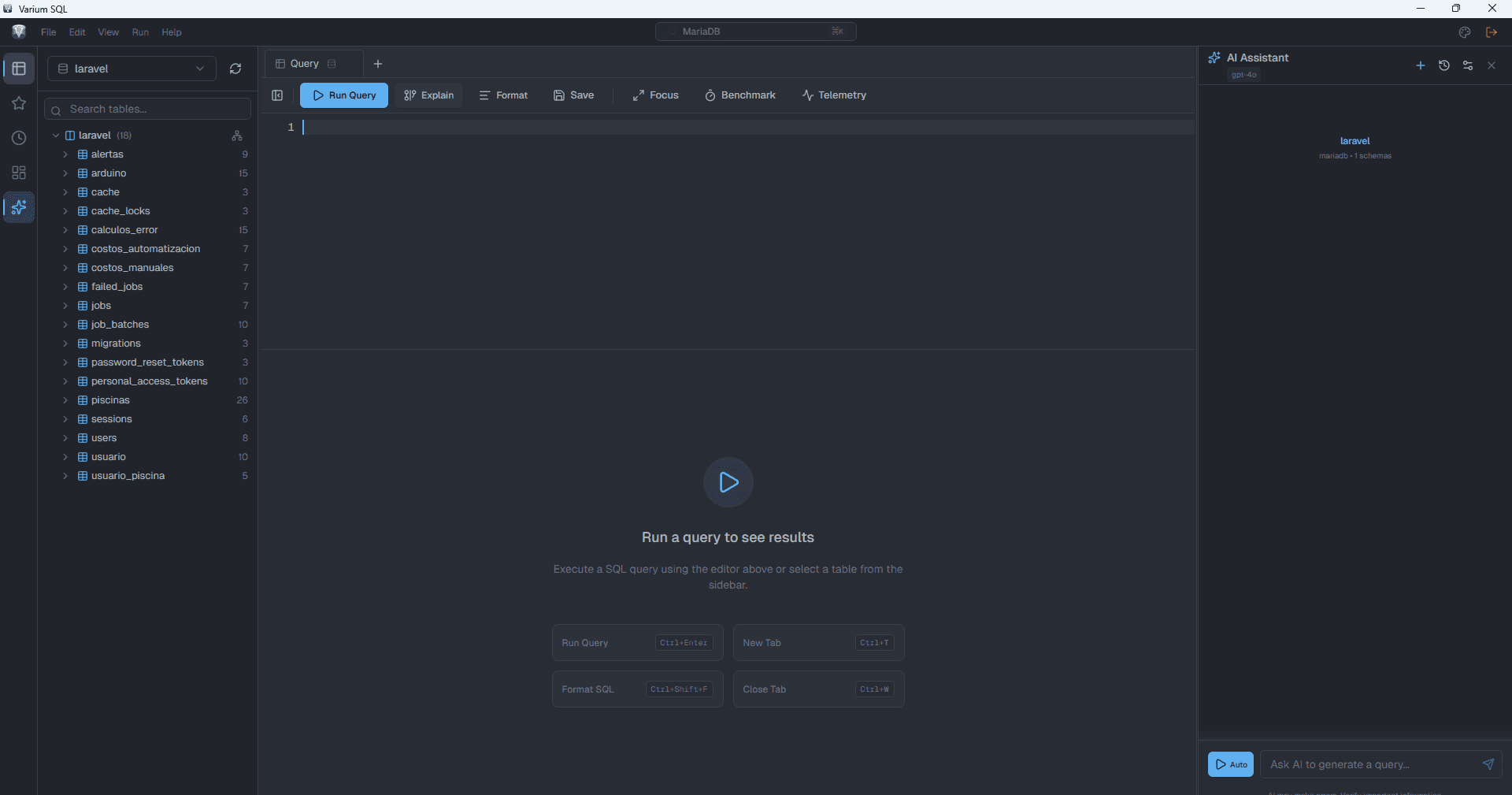Open AI Assistant conversation history icon
Screen dimensions: 1512x795
[1444, 65]
